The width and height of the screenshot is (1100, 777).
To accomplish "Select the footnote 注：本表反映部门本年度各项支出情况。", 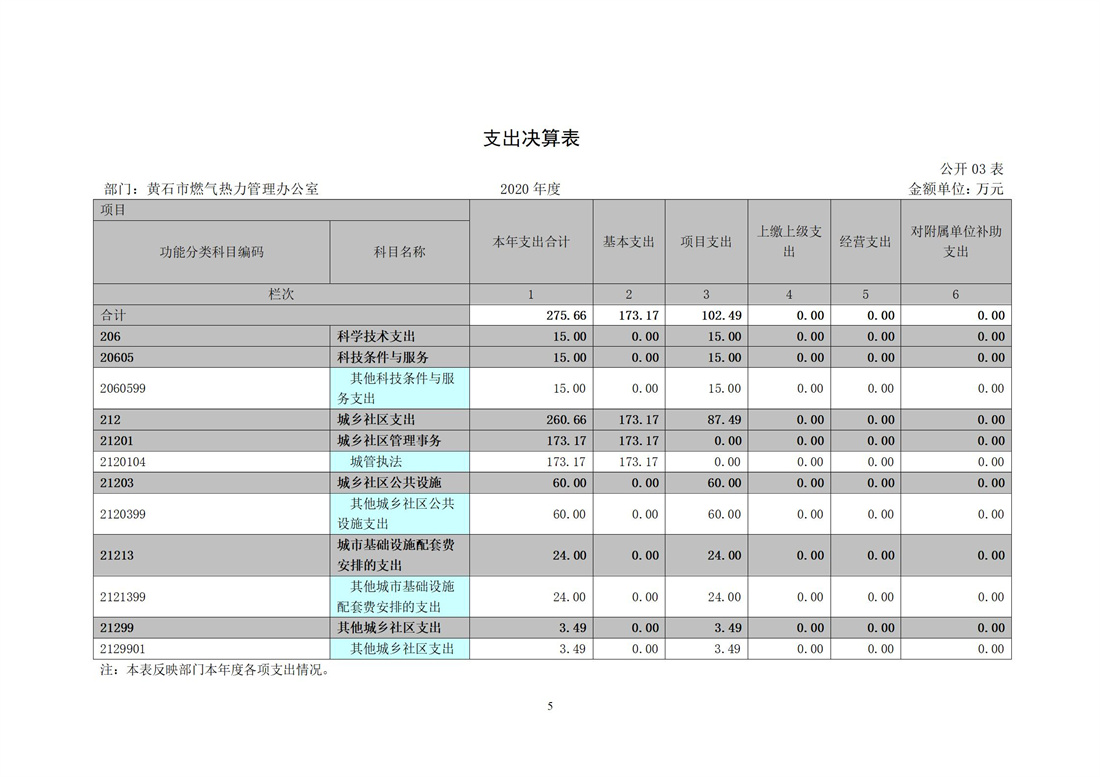I will click(215, 670).
